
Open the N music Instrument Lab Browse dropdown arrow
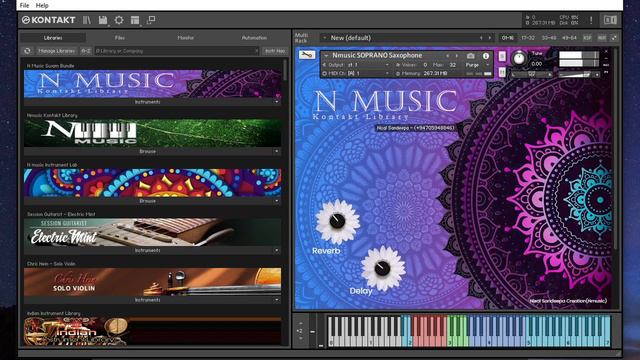pos(276,201)
